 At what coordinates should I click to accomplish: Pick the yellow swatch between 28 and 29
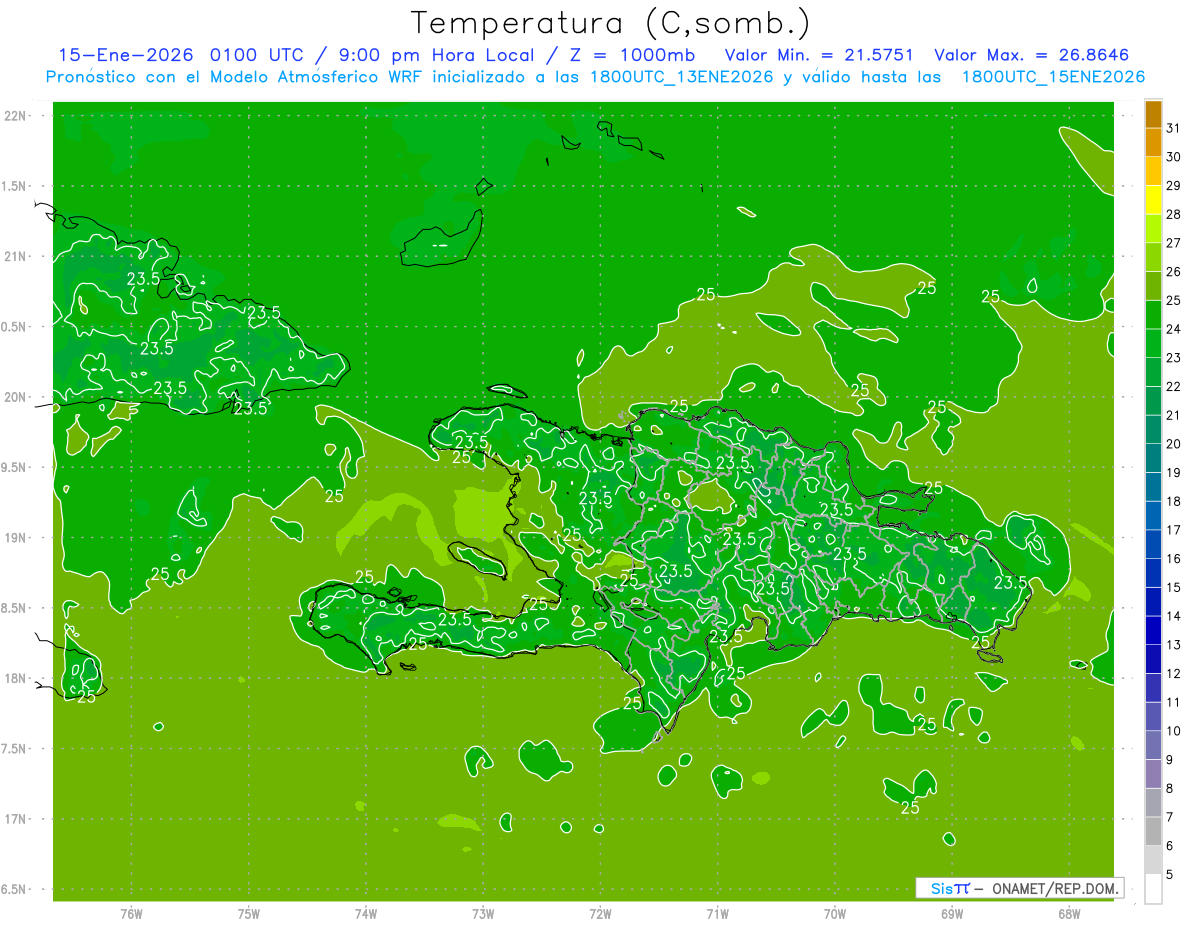coord(1153,200)
